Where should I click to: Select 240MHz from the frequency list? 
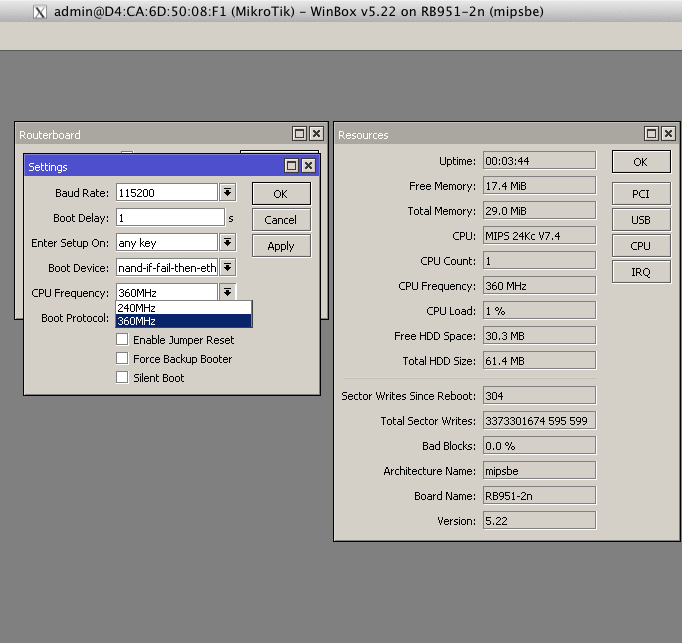click(184, 308)
